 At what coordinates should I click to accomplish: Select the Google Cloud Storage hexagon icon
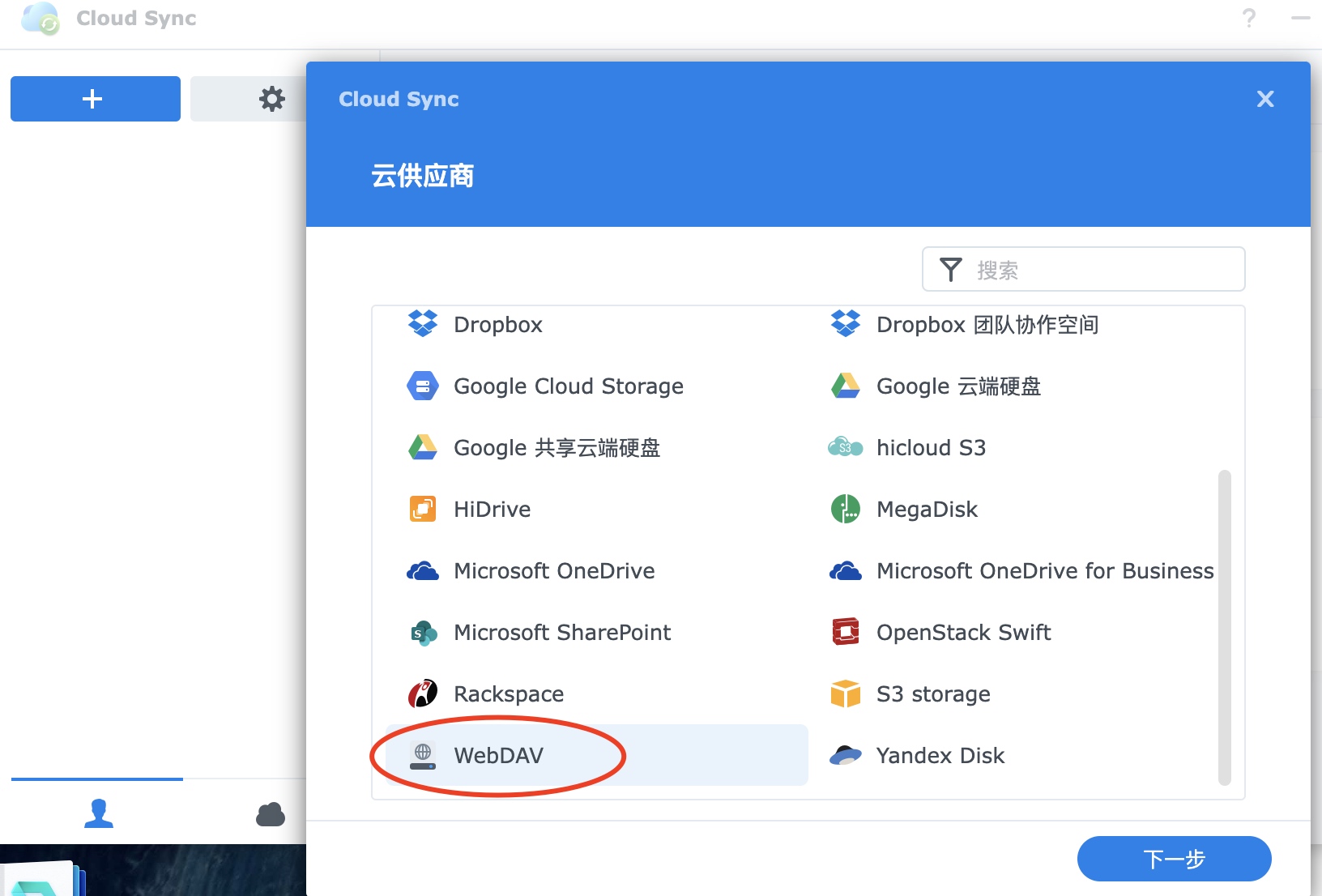(x=423, y=386)
